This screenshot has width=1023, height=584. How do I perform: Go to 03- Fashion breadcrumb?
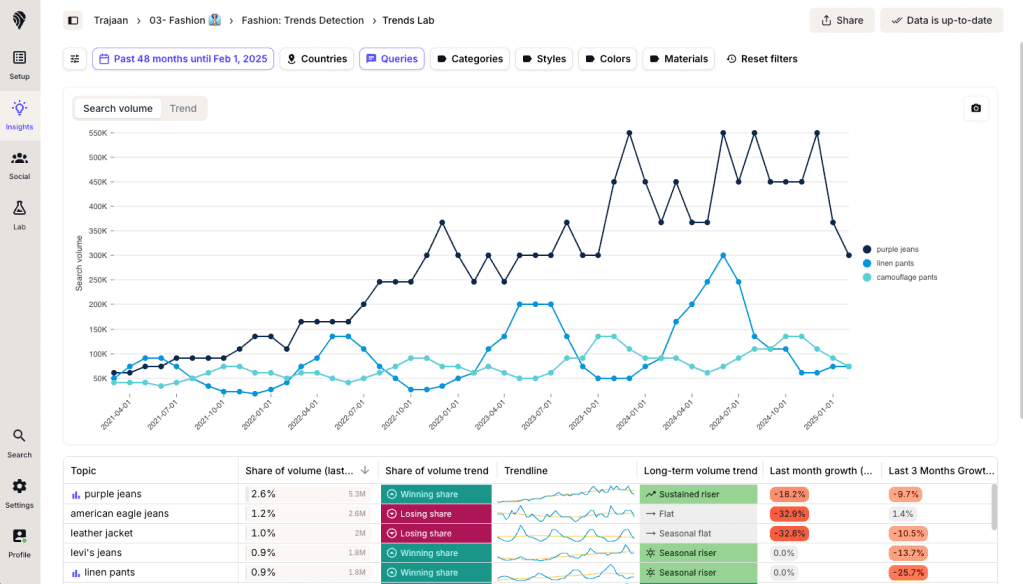click(x=185, y=20)
